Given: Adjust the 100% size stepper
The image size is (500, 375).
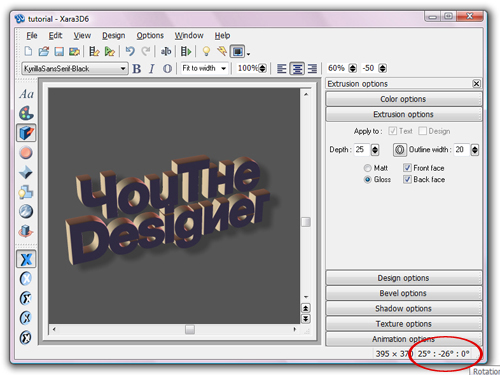Looking at the screenshot, I should [x=263, y=68].
